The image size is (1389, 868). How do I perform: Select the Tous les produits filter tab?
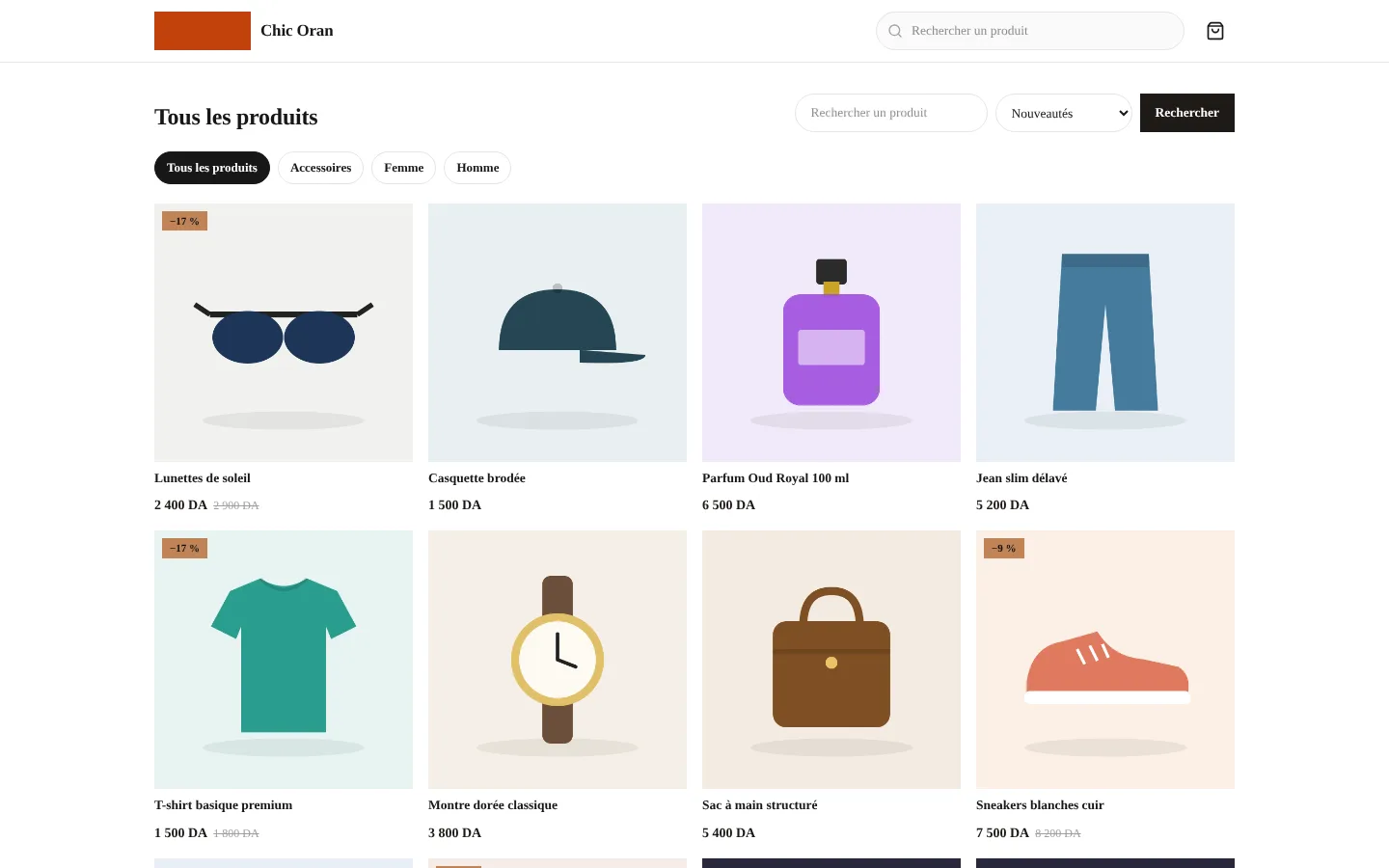click(x=212, y=168)
